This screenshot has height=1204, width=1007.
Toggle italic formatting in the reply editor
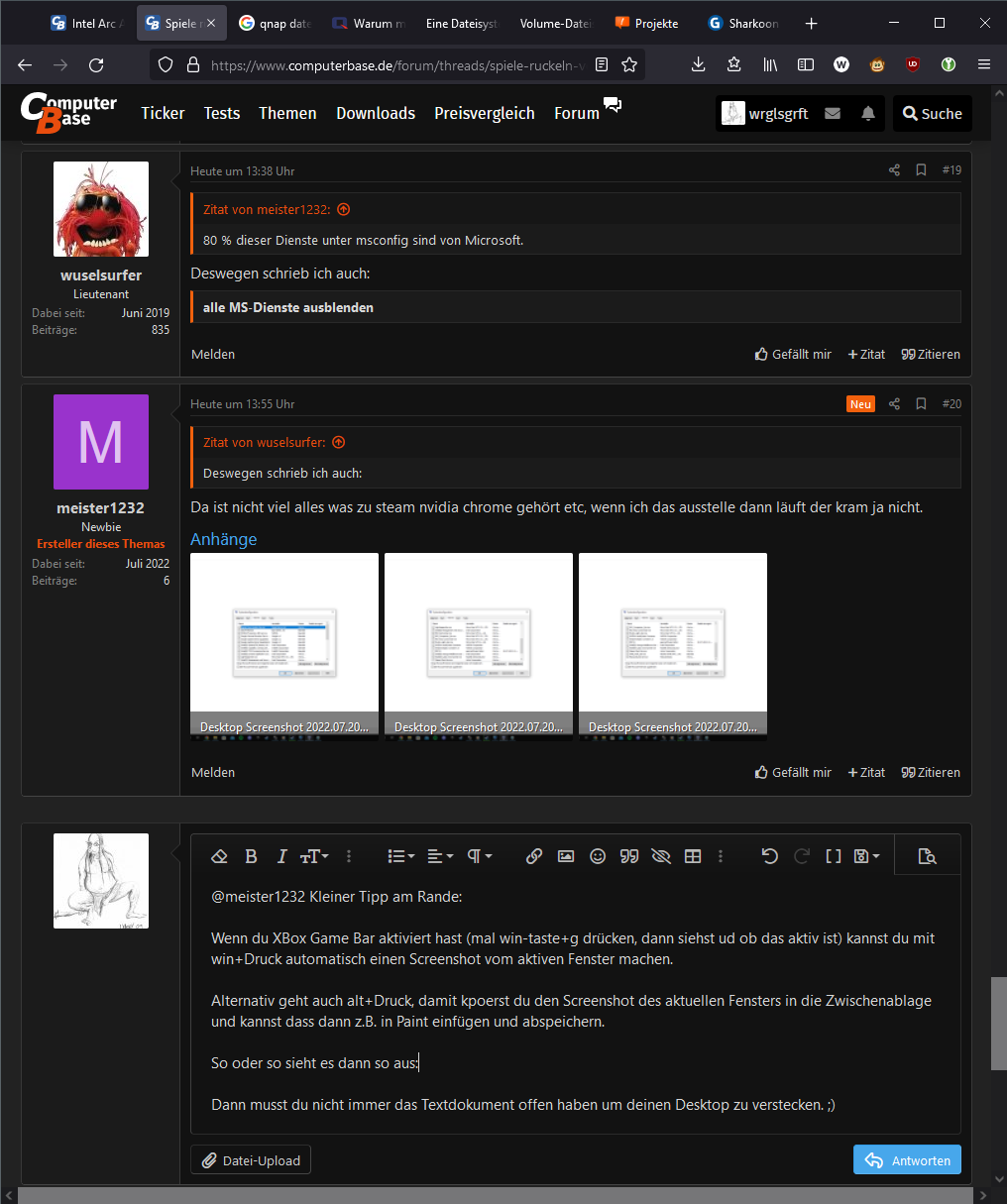[x=281, y=856]
